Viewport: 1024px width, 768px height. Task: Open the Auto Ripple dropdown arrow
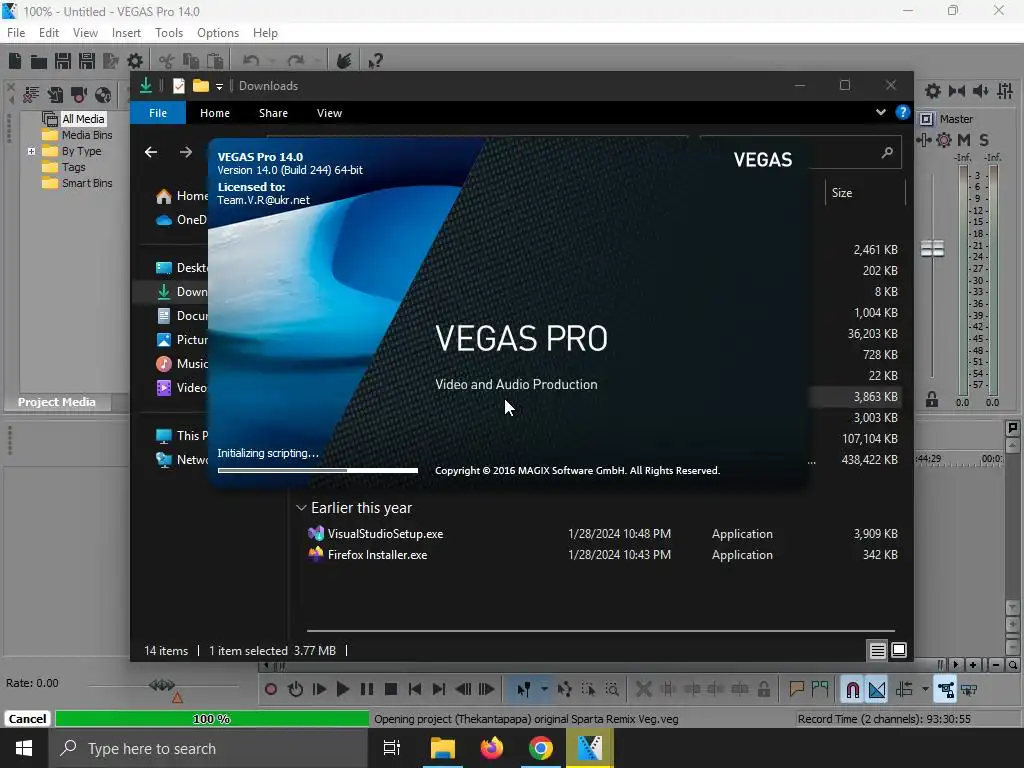[925, 689]
